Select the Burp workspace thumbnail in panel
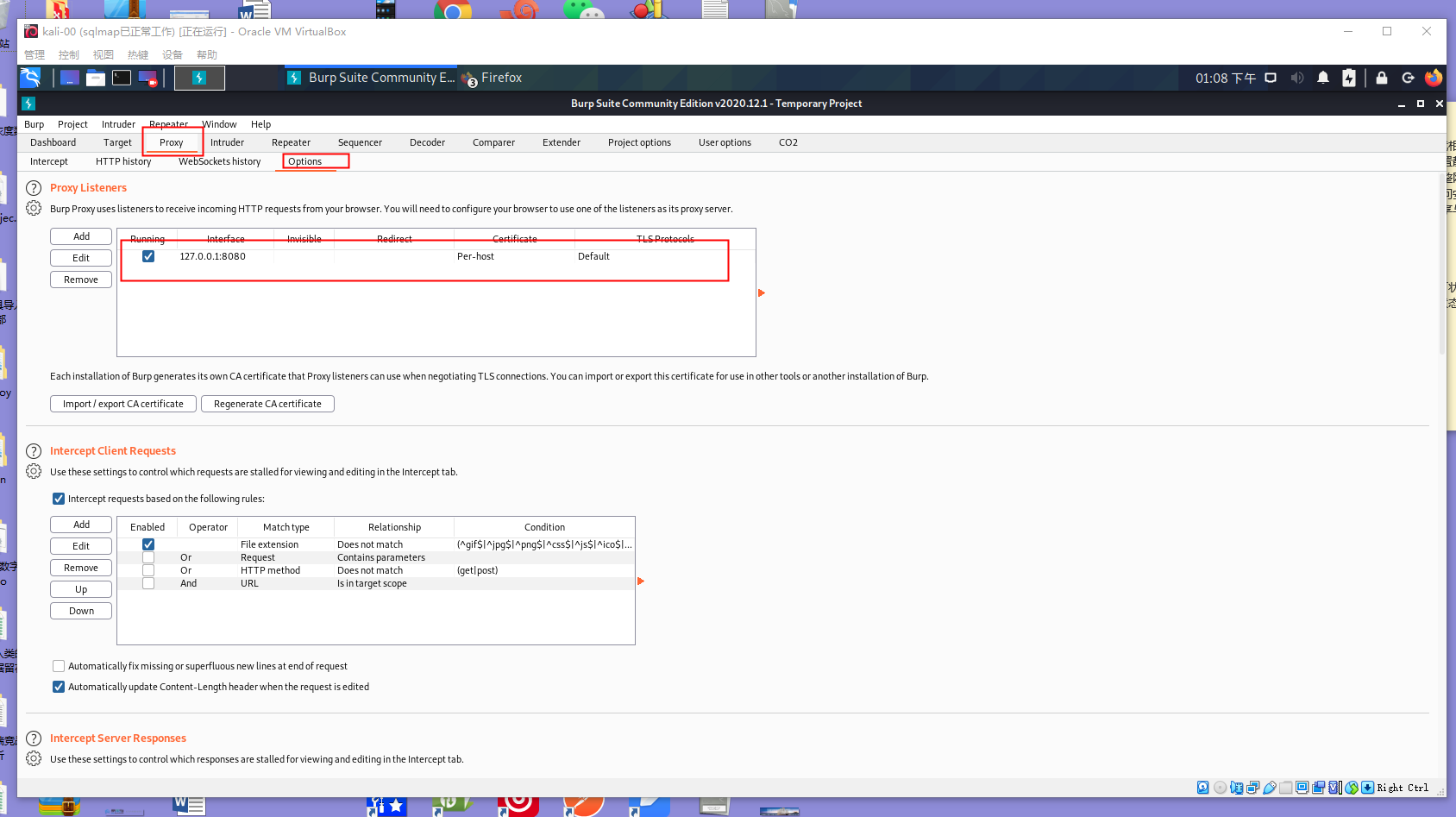 pos(199,78)
